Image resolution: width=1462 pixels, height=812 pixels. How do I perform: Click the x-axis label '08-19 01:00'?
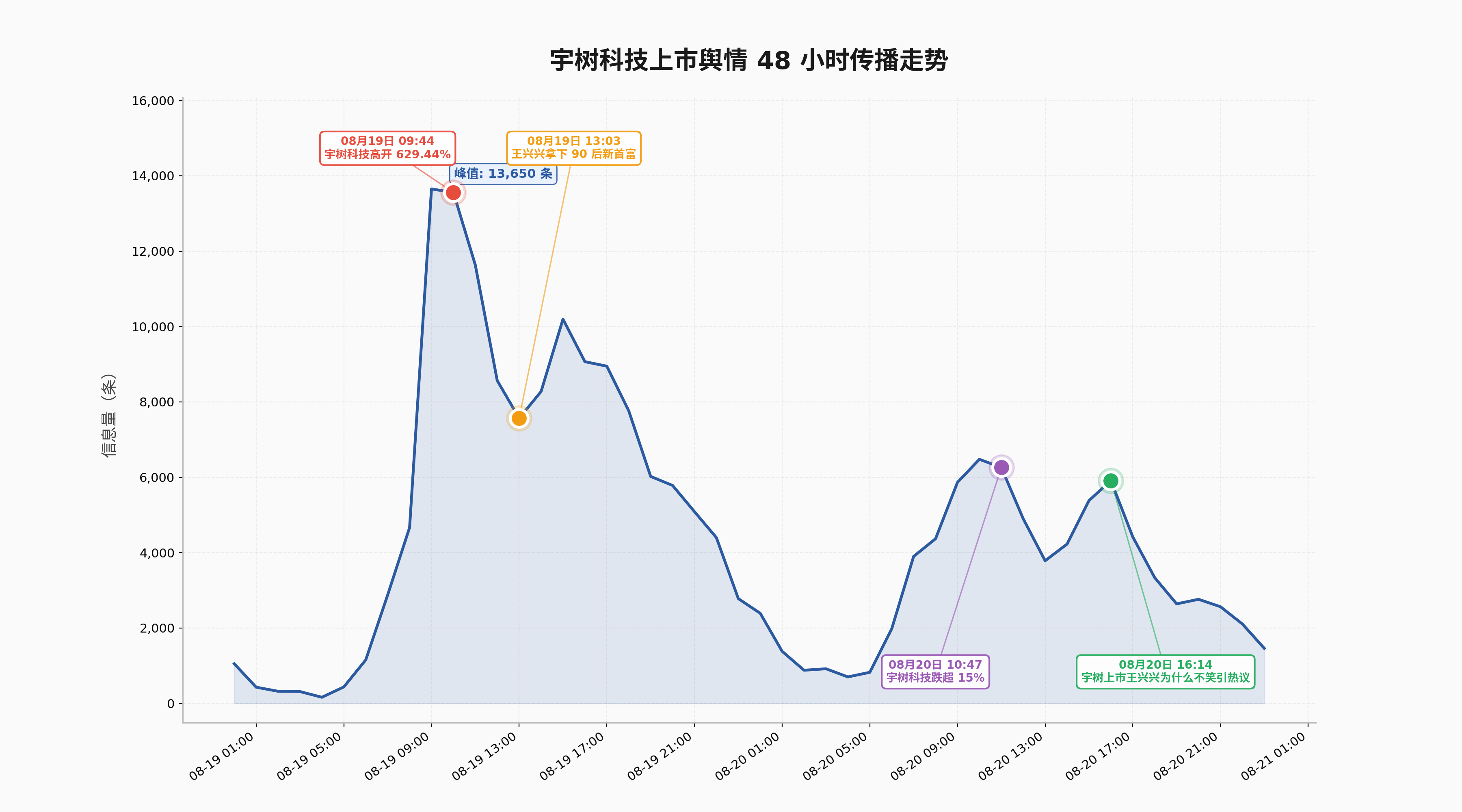click(222, 756)
